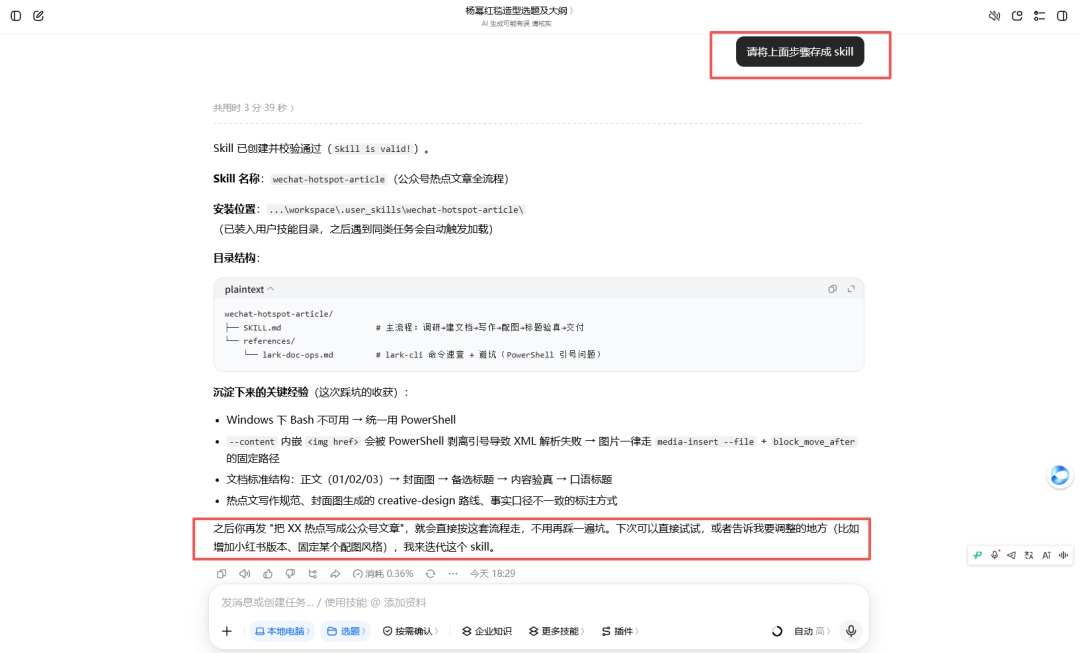This screenshot has width=1080, height=653.
Task: Click the translate icon in floating toolbar
Action: click(x=1028, y=555)
